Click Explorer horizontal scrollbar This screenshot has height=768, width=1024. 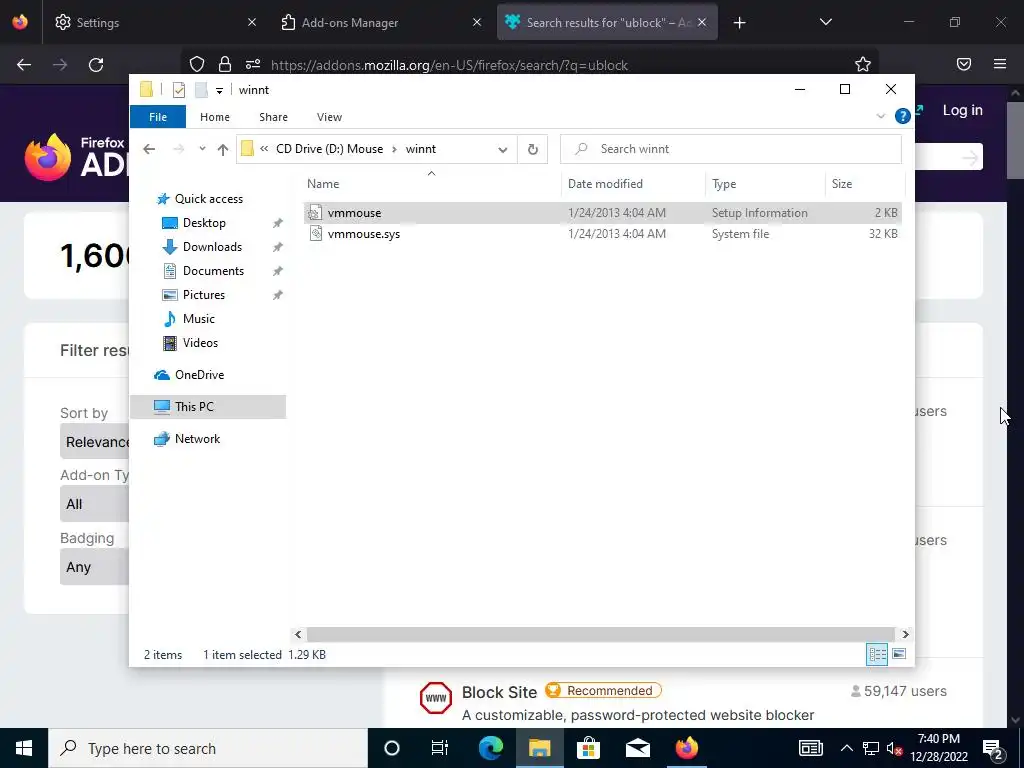pyautogui.click(x=600, y=634)
